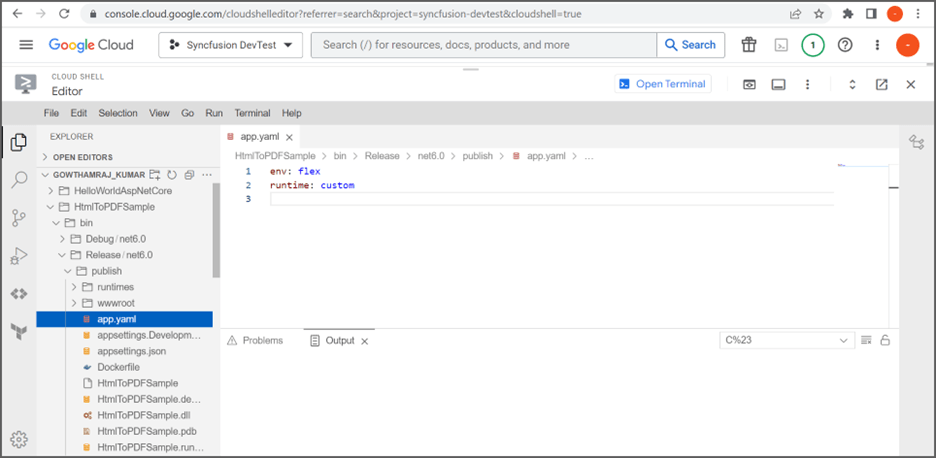Click the Google Cloud logo
936x458 pixels.
(x=91, y=45)
